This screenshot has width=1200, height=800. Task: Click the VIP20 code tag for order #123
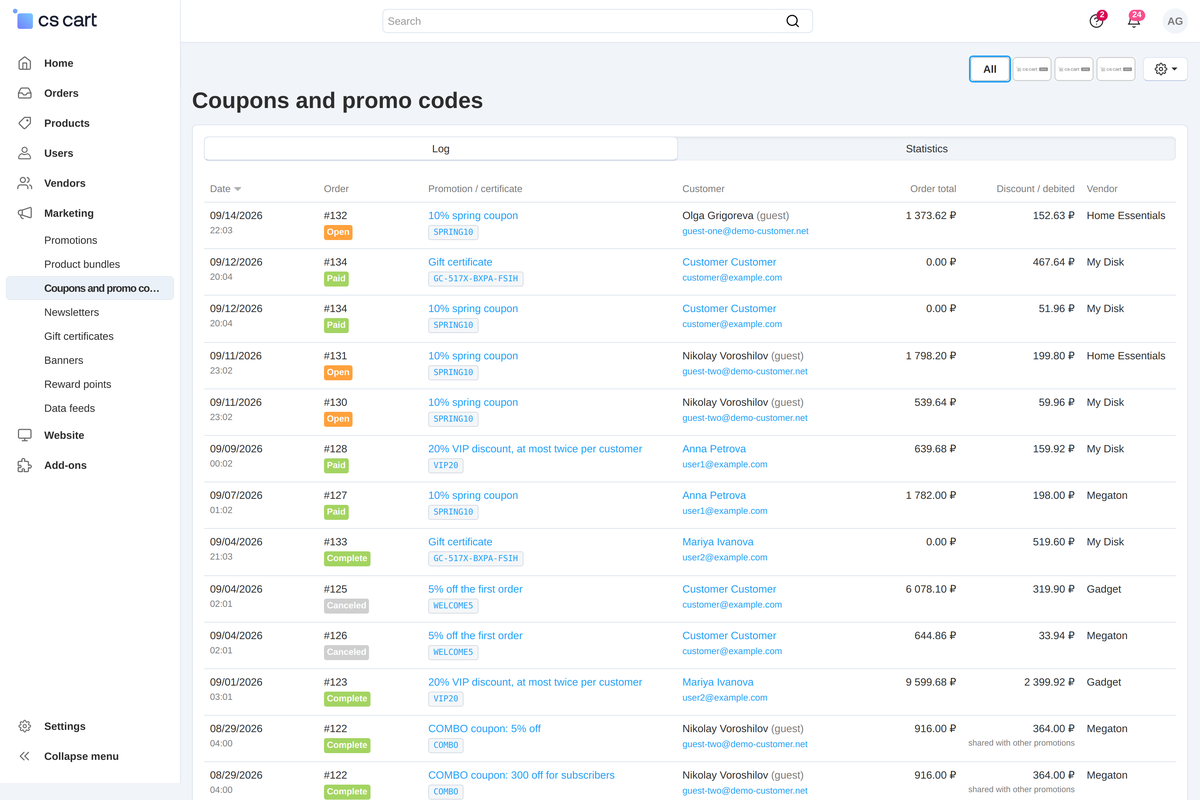pyautogui.click(x=446, y=699)
